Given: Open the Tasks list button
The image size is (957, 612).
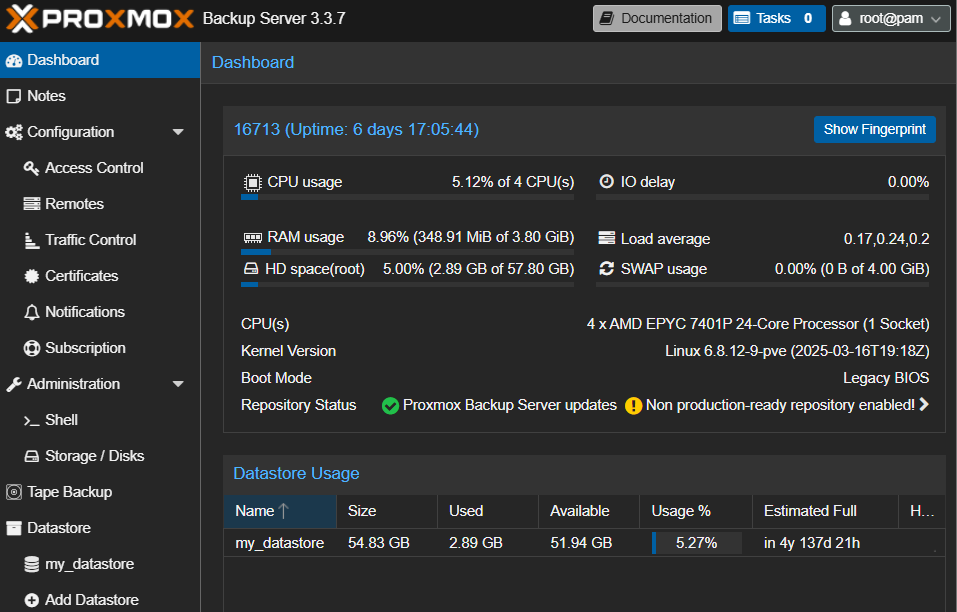Looking at the screenshot, I should [x=776, y=18].
